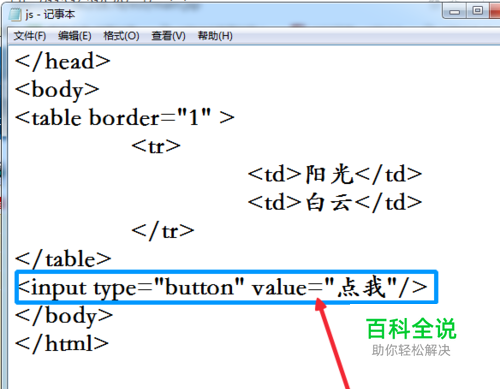Viewport: 500px width, 389px height.
Task: Click the closing </body> tag
Action: [64, 316]
